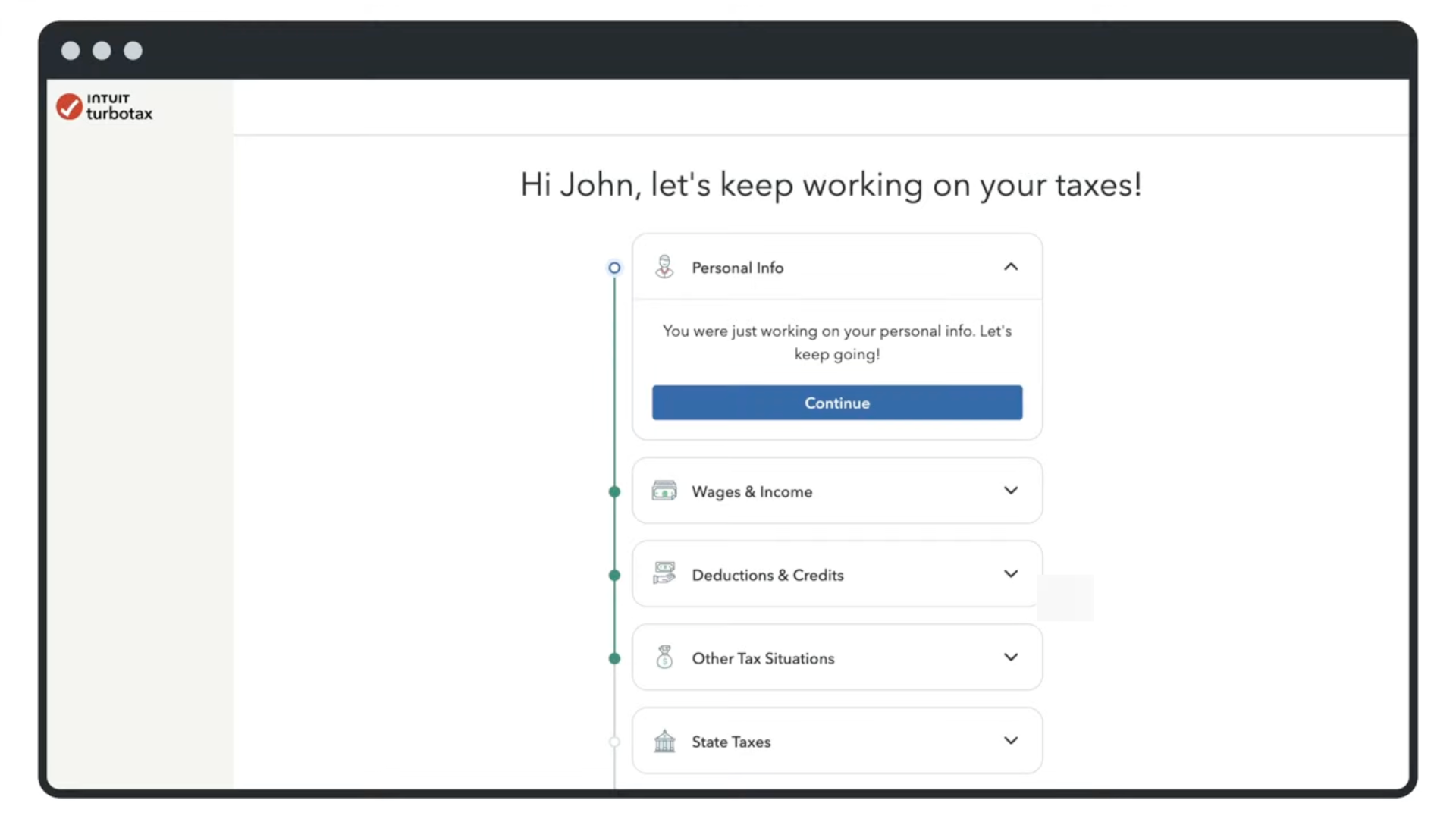This screenshot has width=1456, height=819.
Task: Expand the Other Tax Situations chevron
Action: click(1011, 657)
